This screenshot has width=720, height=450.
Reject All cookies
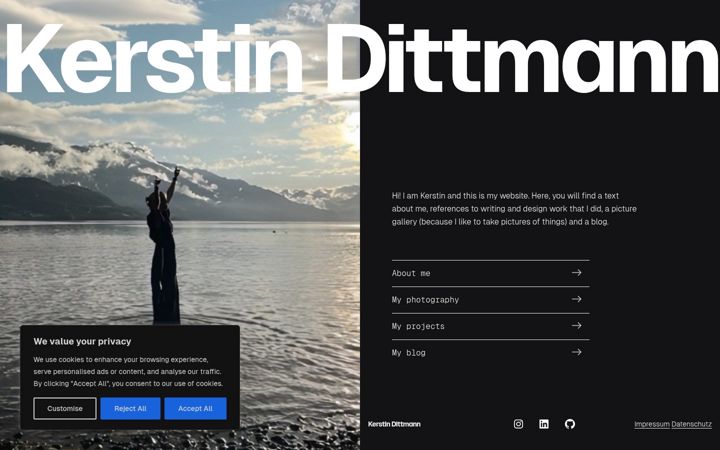coord(130,408)
